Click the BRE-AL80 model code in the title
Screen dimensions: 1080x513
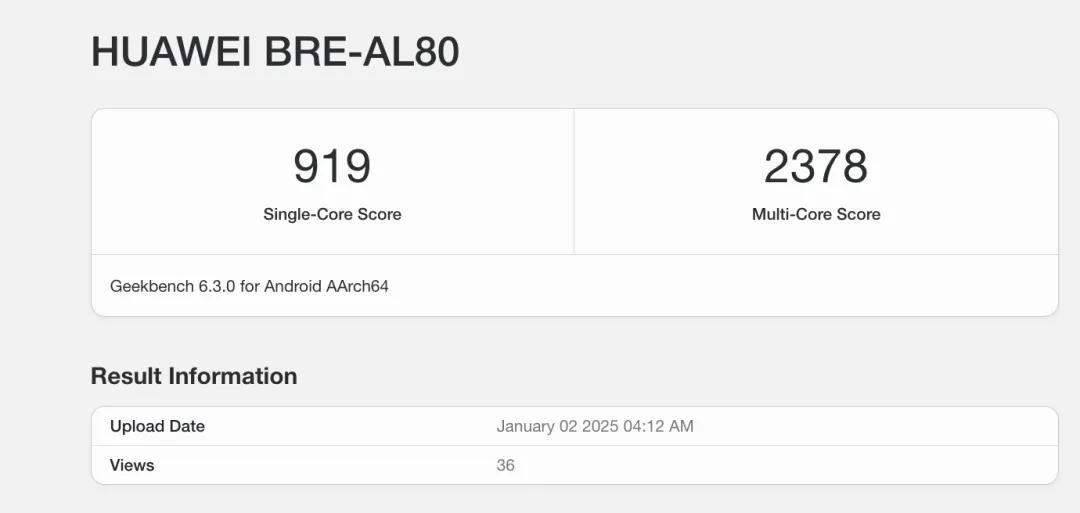(x=362, y=52)
